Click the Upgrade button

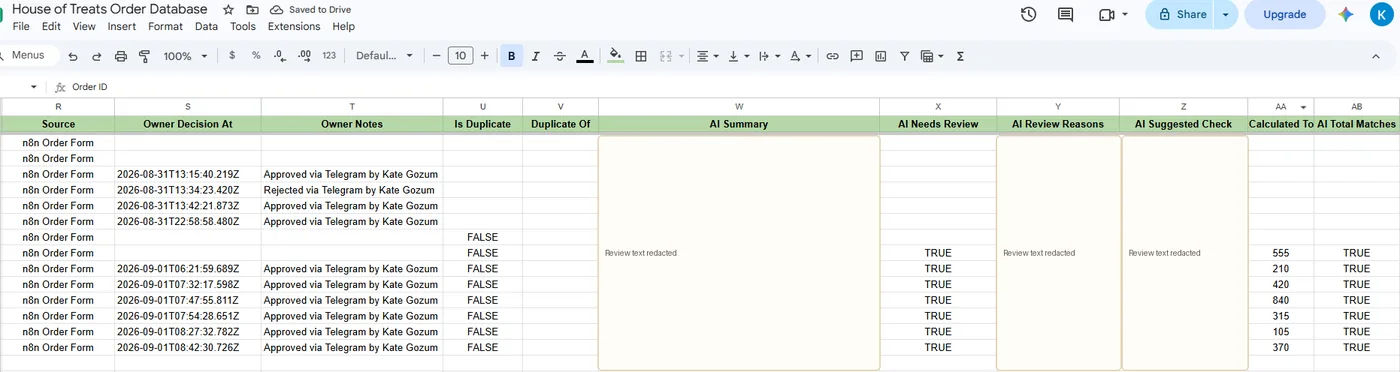[1285, 15]
